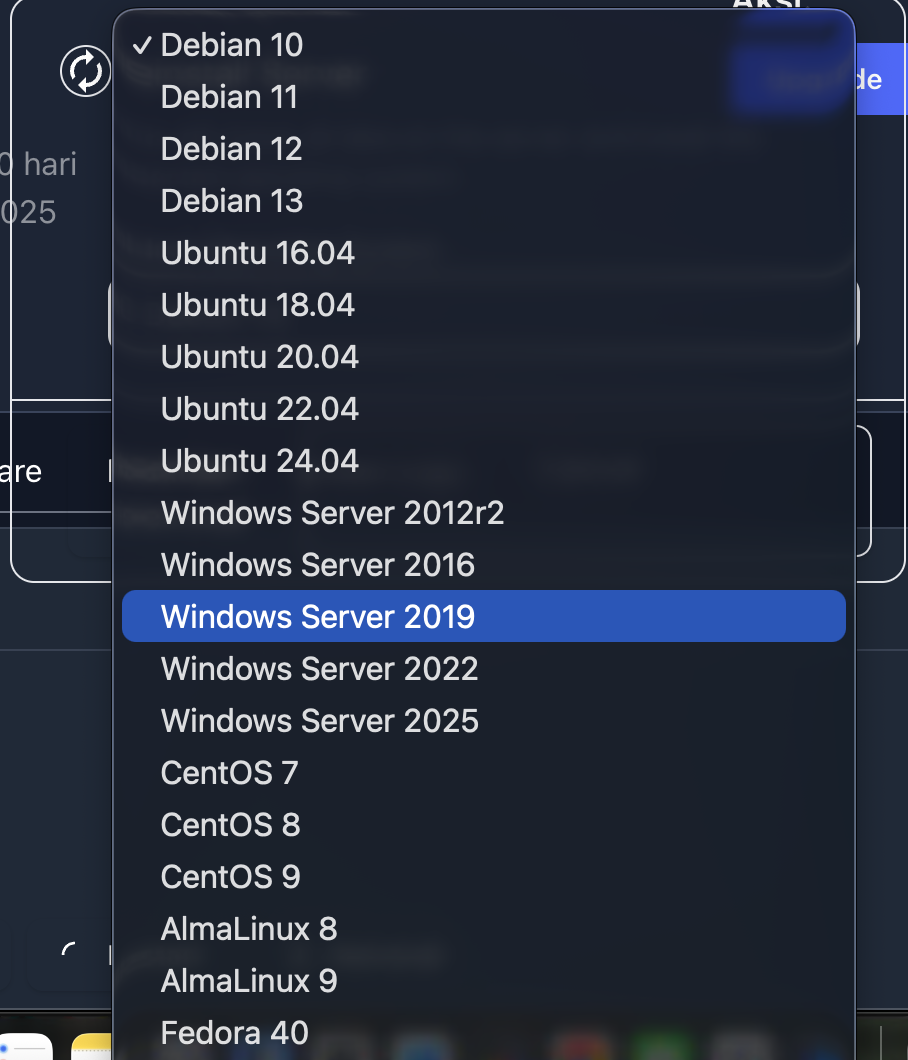Open the Notes app in the Dock
The image size is (908, 1060).
click(x=92, y=1048)
